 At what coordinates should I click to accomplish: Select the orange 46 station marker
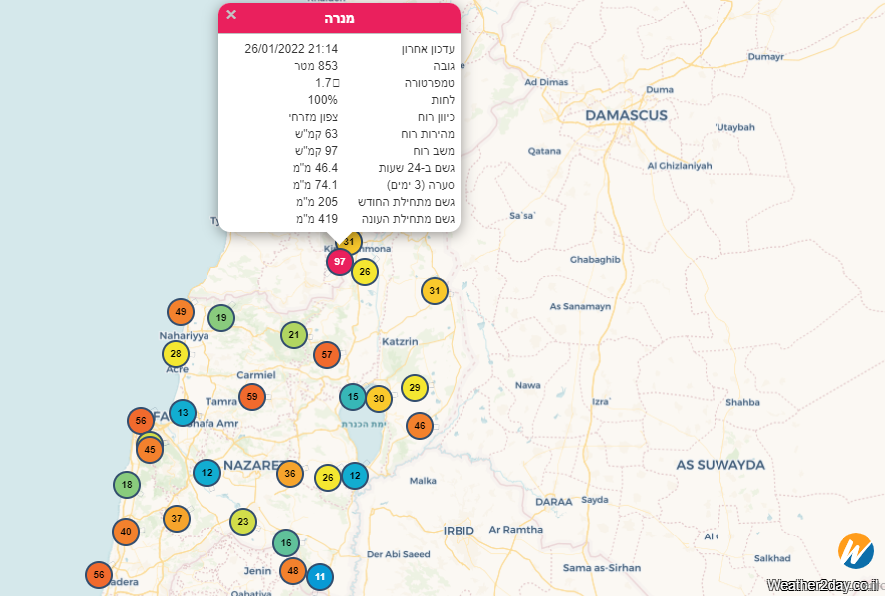[x=420, y=426]
